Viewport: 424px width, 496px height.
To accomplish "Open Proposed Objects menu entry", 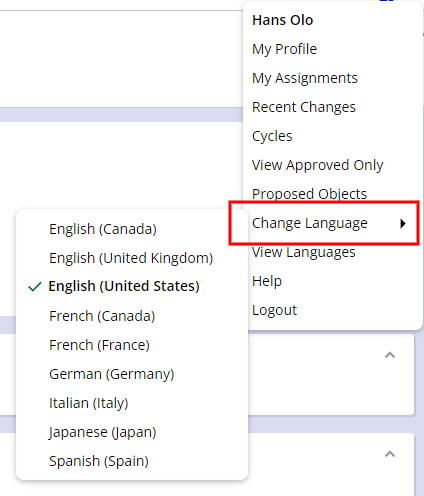I will pos(309,194).
